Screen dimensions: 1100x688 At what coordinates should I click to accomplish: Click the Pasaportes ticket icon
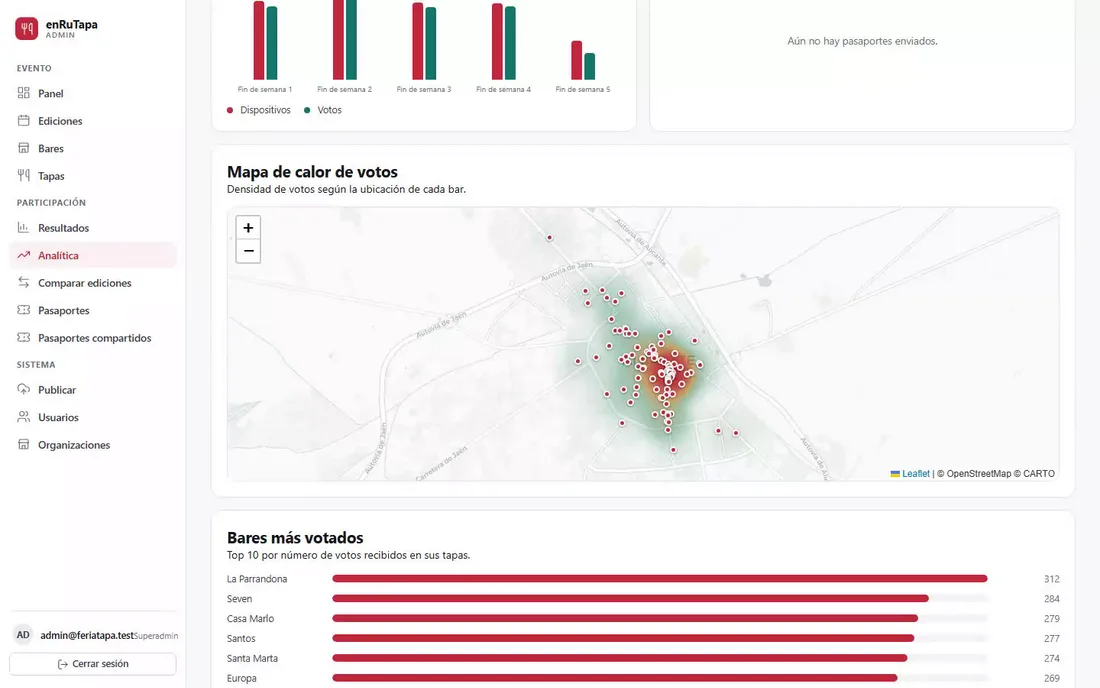click(x=24, y=310)
